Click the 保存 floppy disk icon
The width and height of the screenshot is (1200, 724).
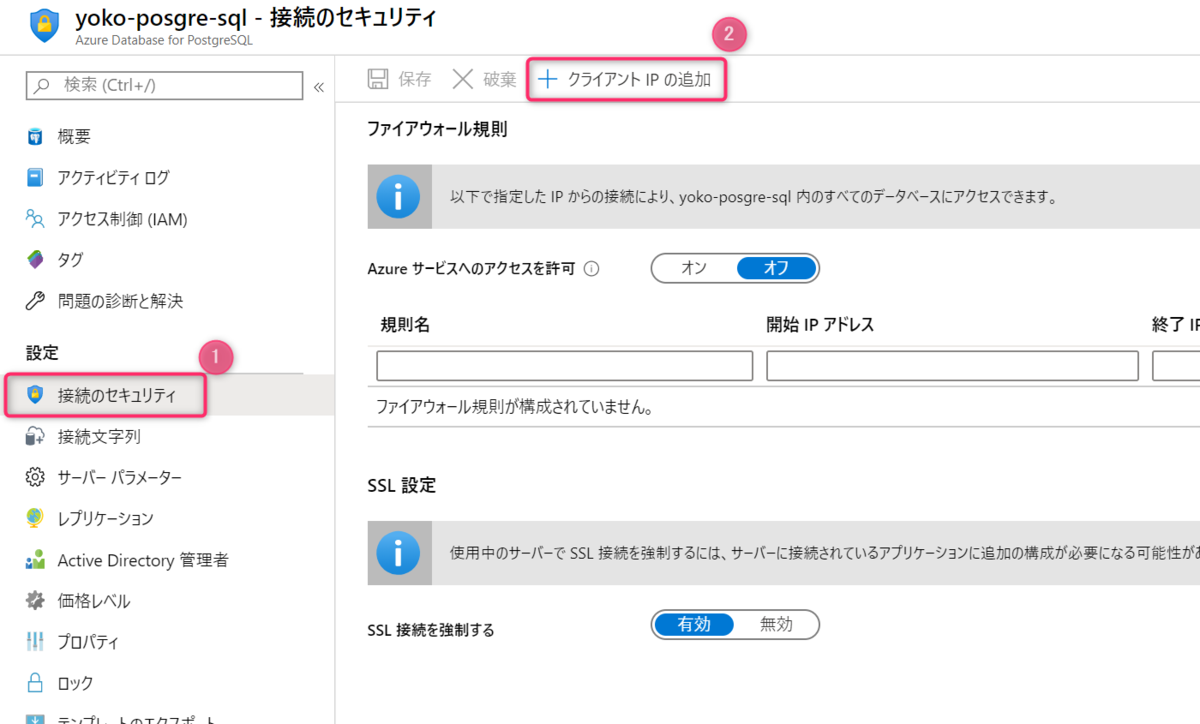378,79
